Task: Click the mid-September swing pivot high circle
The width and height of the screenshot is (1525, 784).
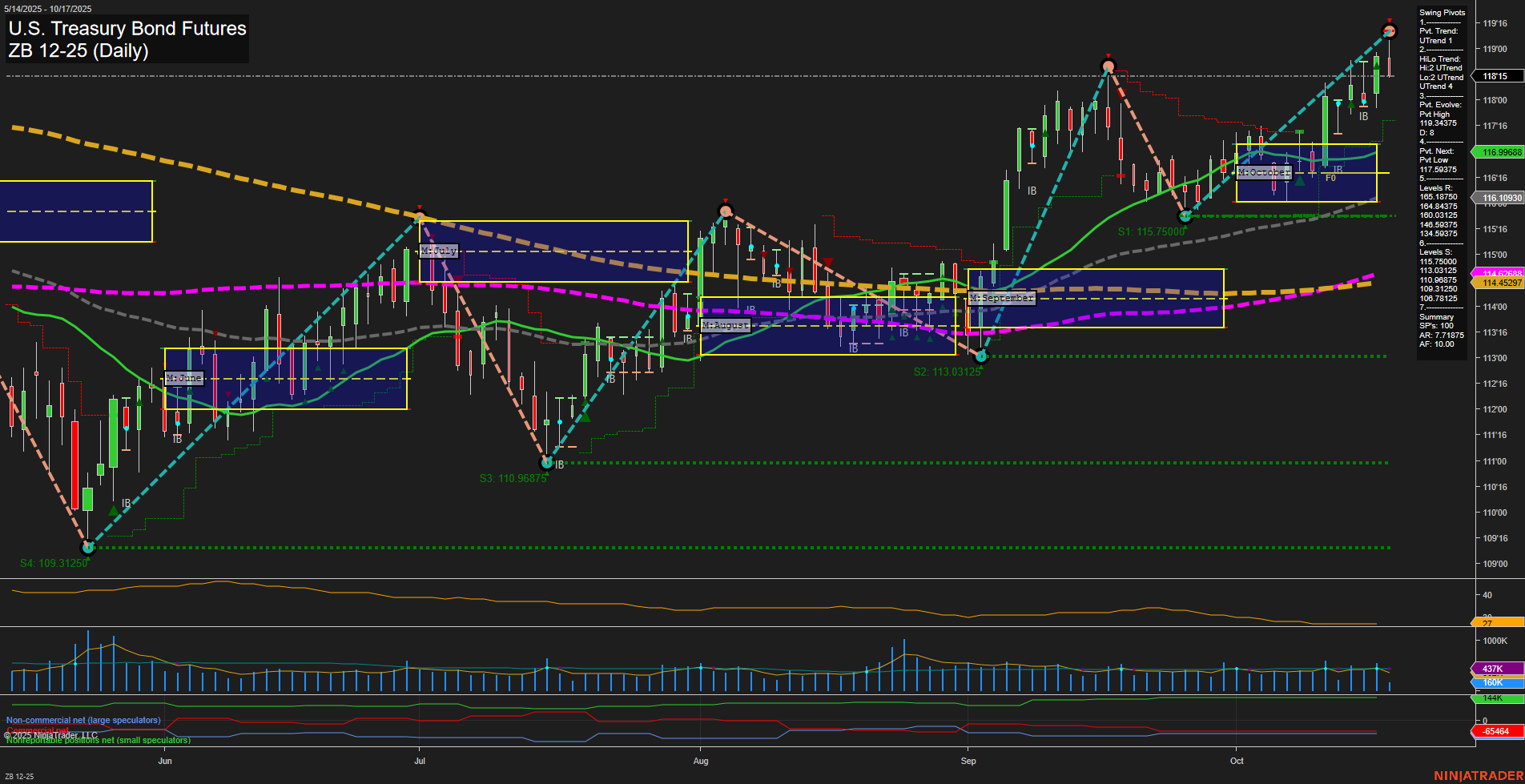Action: tap(1109, 66)
